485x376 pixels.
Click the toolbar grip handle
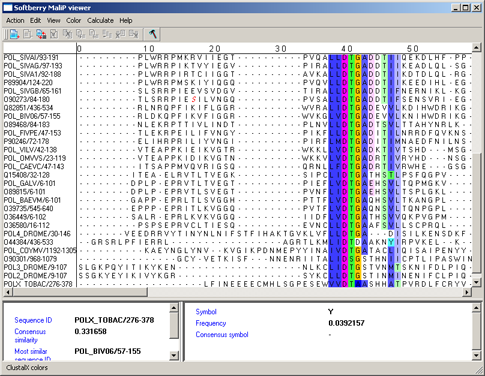click(x=6, y=34)
